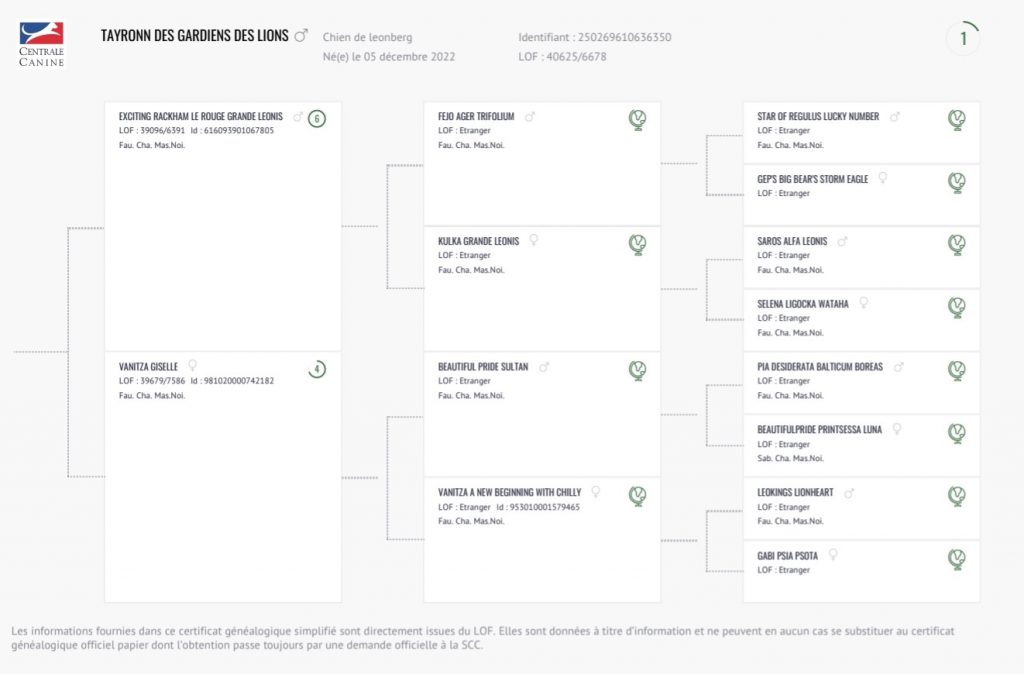This screenshot has height=674, width=1024.
Task: Click the badge for Beautifulpride Printsessa Luna
Action: coord(957,433)
